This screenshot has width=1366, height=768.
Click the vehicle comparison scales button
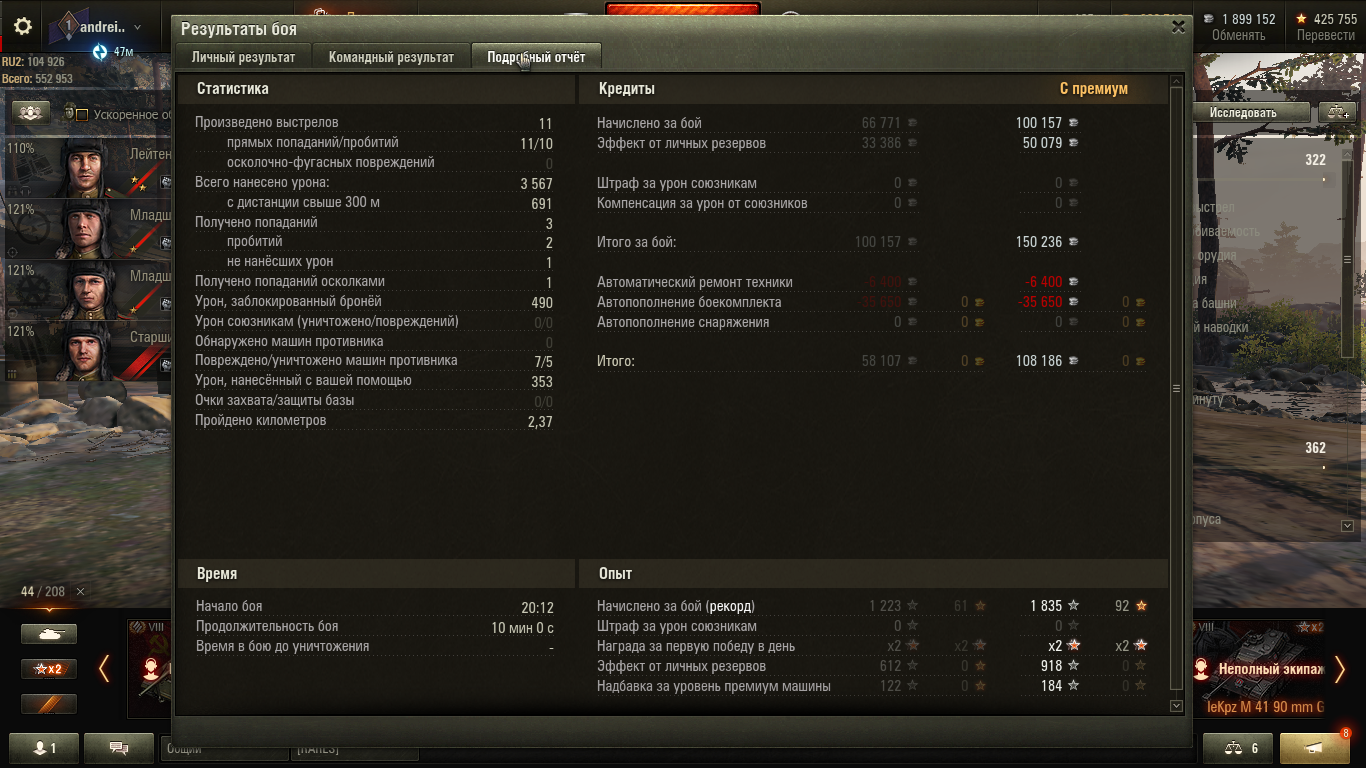pos(1237,748)
